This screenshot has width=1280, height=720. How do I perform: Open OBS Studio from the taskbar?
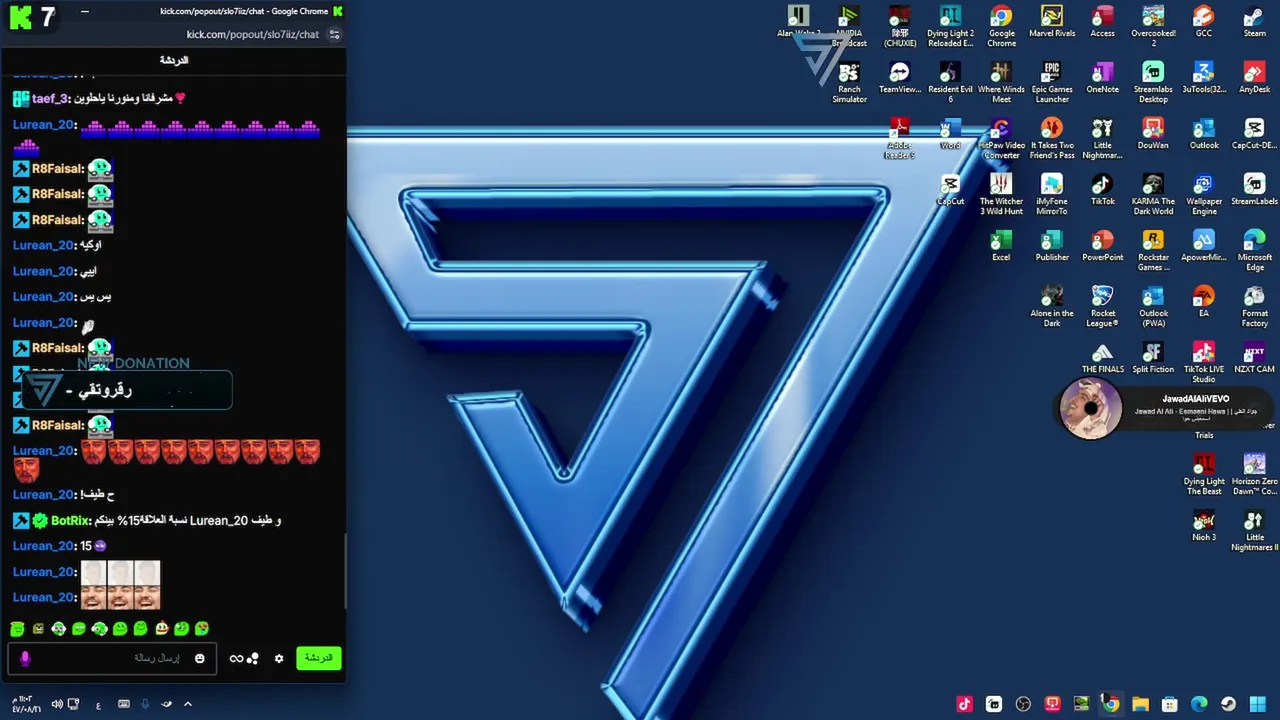[1023, 704]
